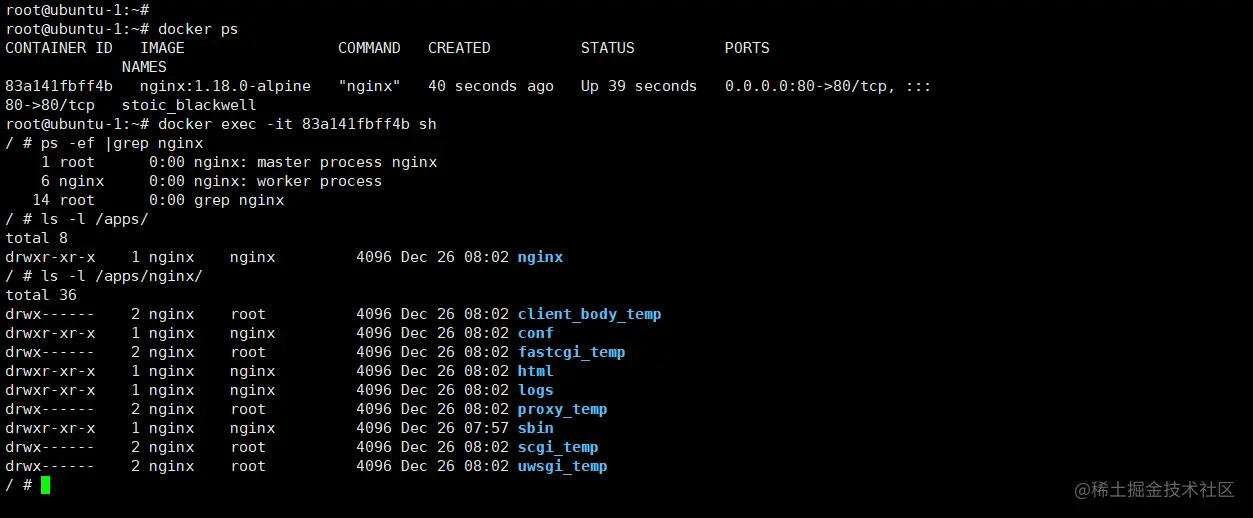This screenshot has width=1253, height=518.
Task: Click the proxy_temp directory entry
Action: point(562,409)
